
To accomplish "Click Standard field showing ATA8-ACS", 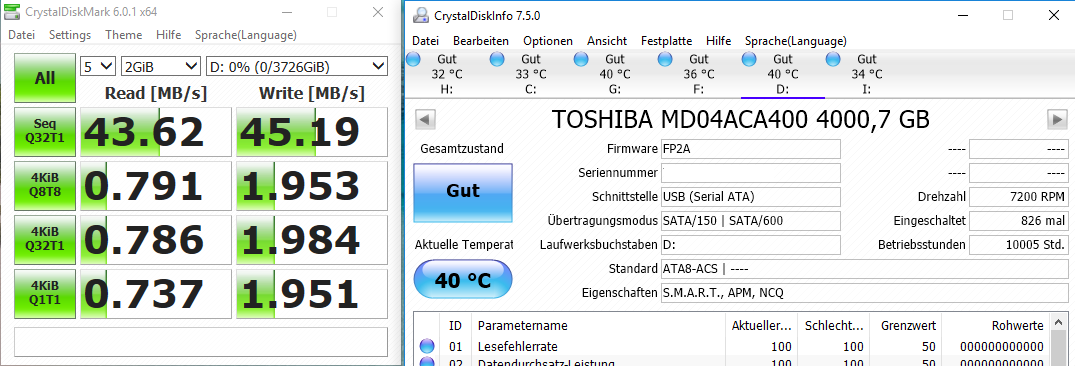I will 865,269.
